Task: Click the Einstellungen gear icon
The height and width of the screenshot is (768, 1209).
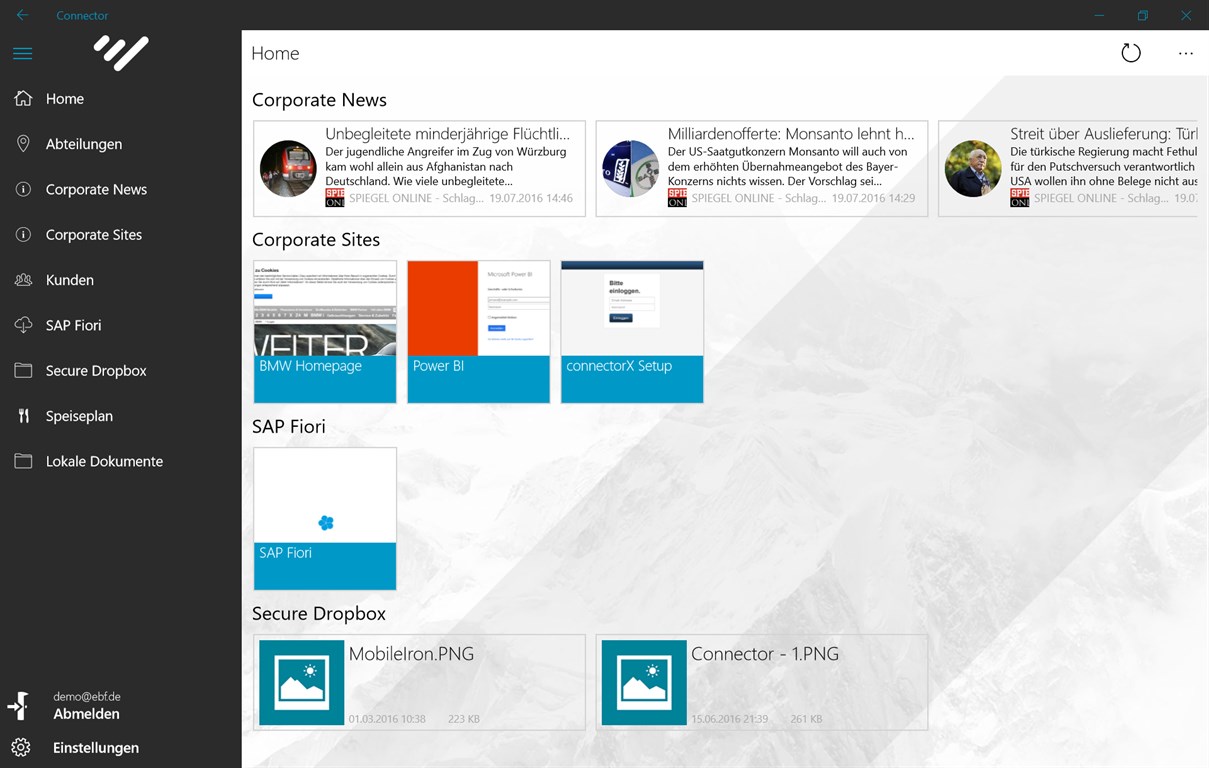Action: point(22,747)
